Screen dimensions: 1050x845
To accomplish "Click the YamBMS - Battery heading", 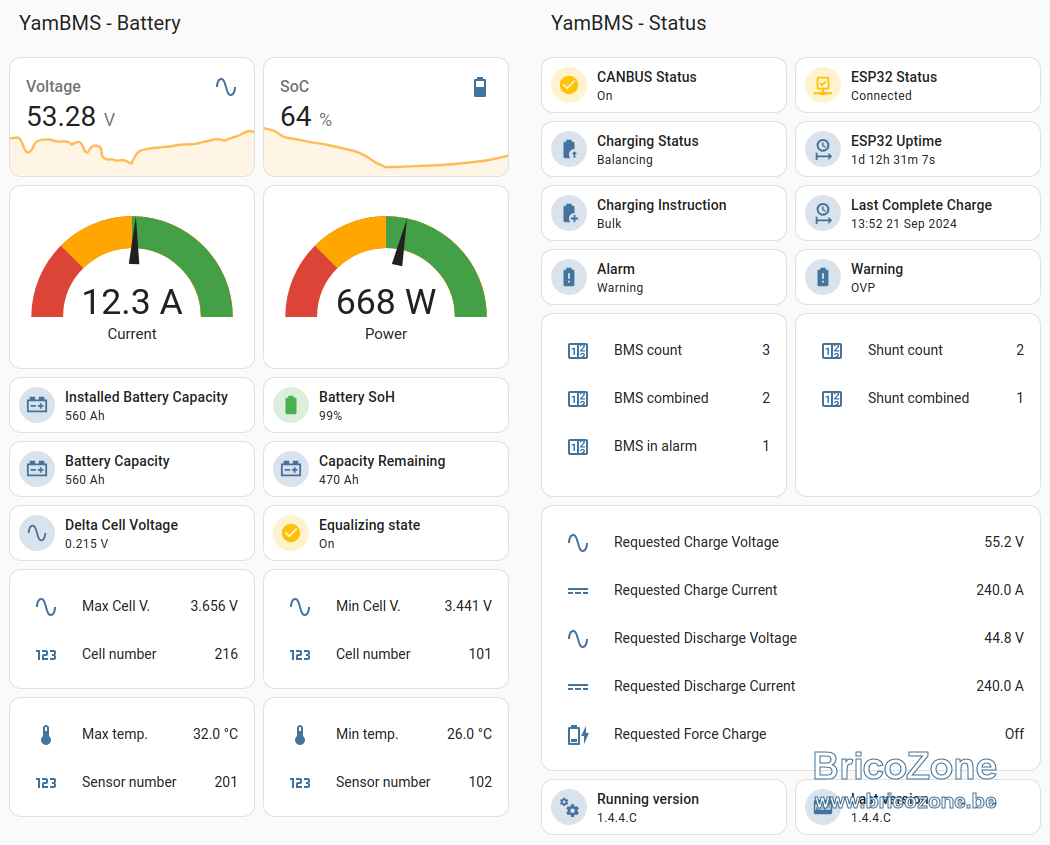I will pyautogui.click(x=99, y=23).
